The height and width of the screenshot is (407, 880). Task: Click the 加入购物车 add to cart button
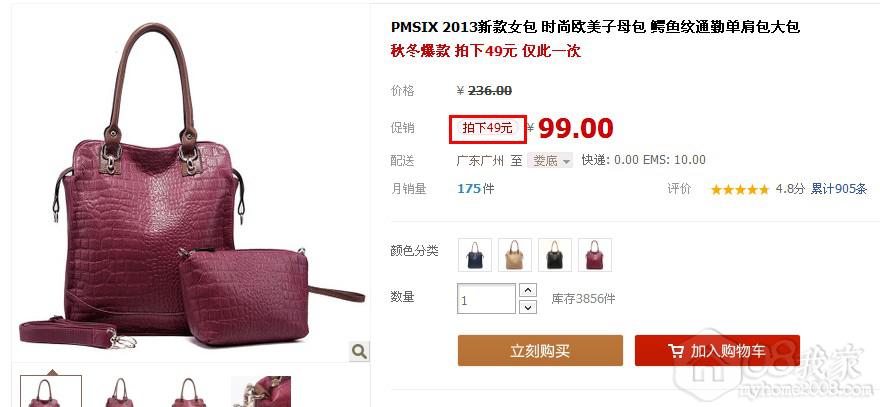[x=717, y=351]
